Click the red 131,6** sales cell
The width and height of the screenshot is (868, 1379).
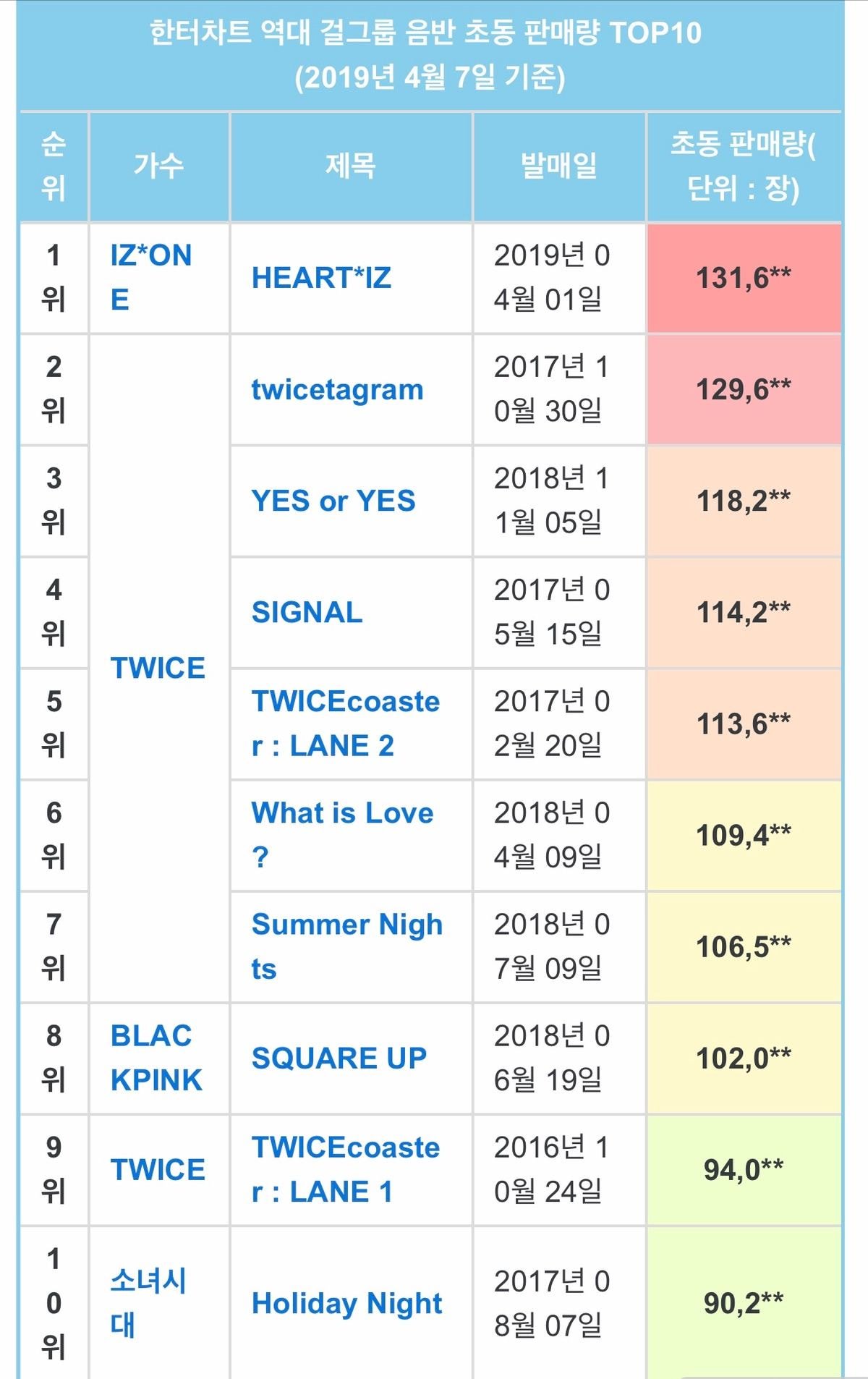[x=744, y=278]
